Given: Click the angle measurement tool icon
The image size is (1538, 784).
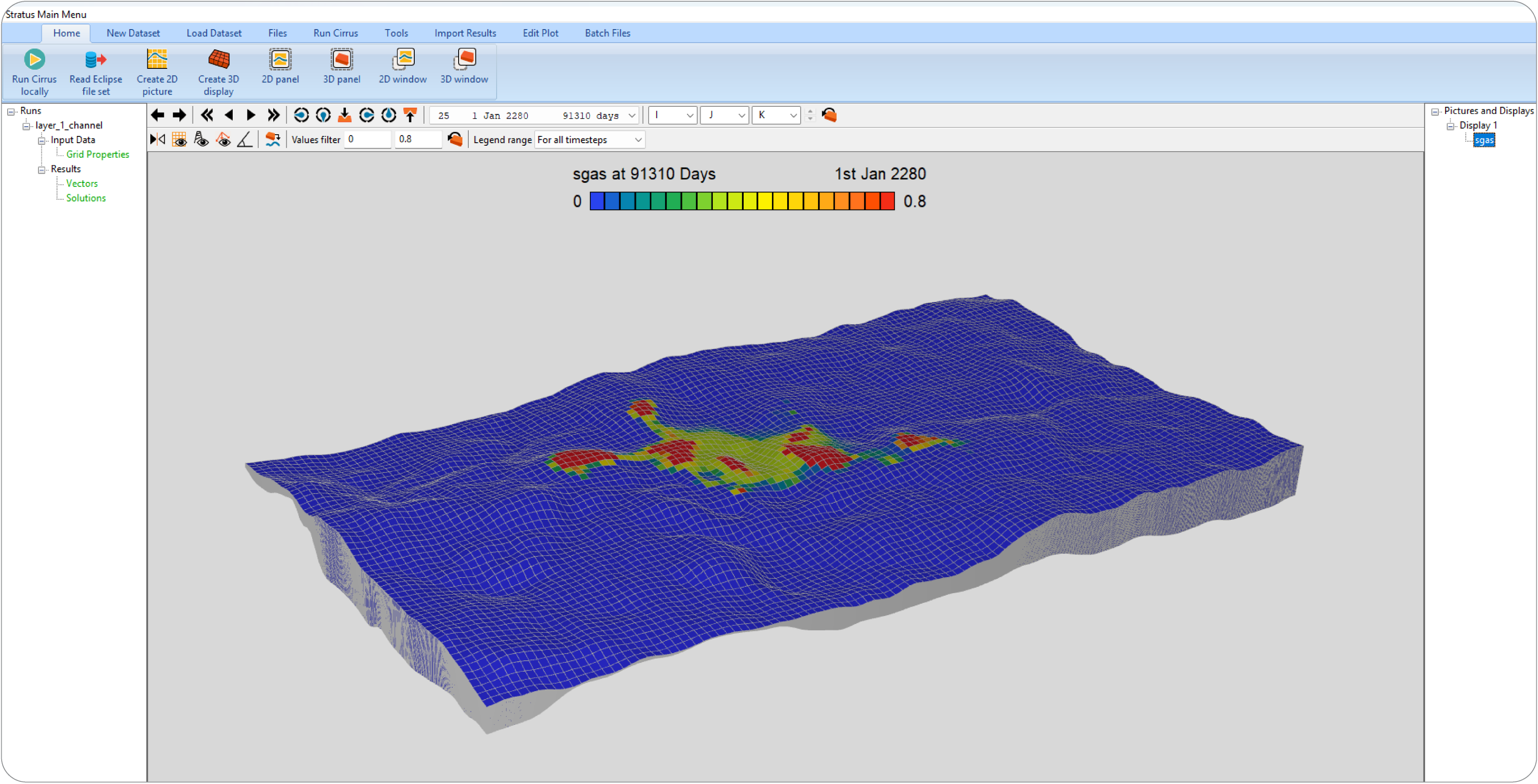Looking at the screenshot, I should point(245,140).
